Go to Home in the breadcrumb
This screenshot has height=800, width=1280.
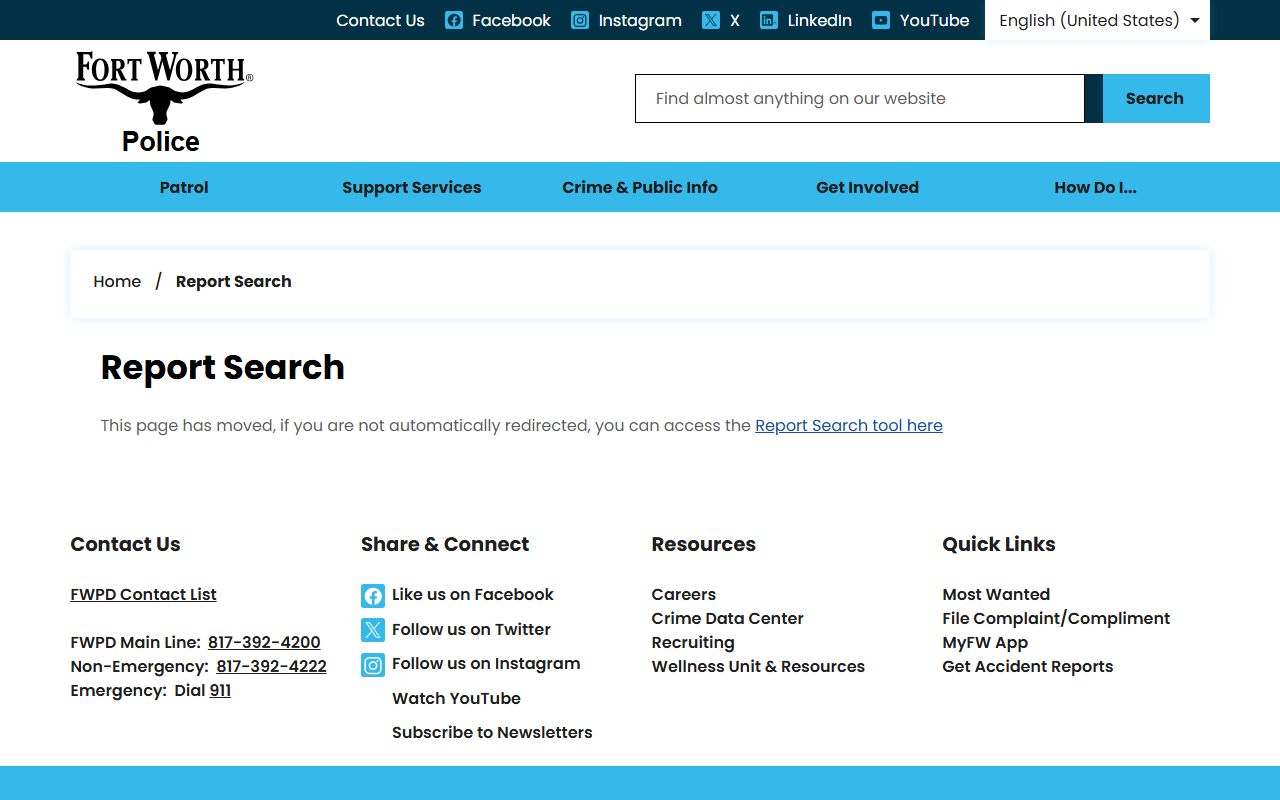coord(117,282)
